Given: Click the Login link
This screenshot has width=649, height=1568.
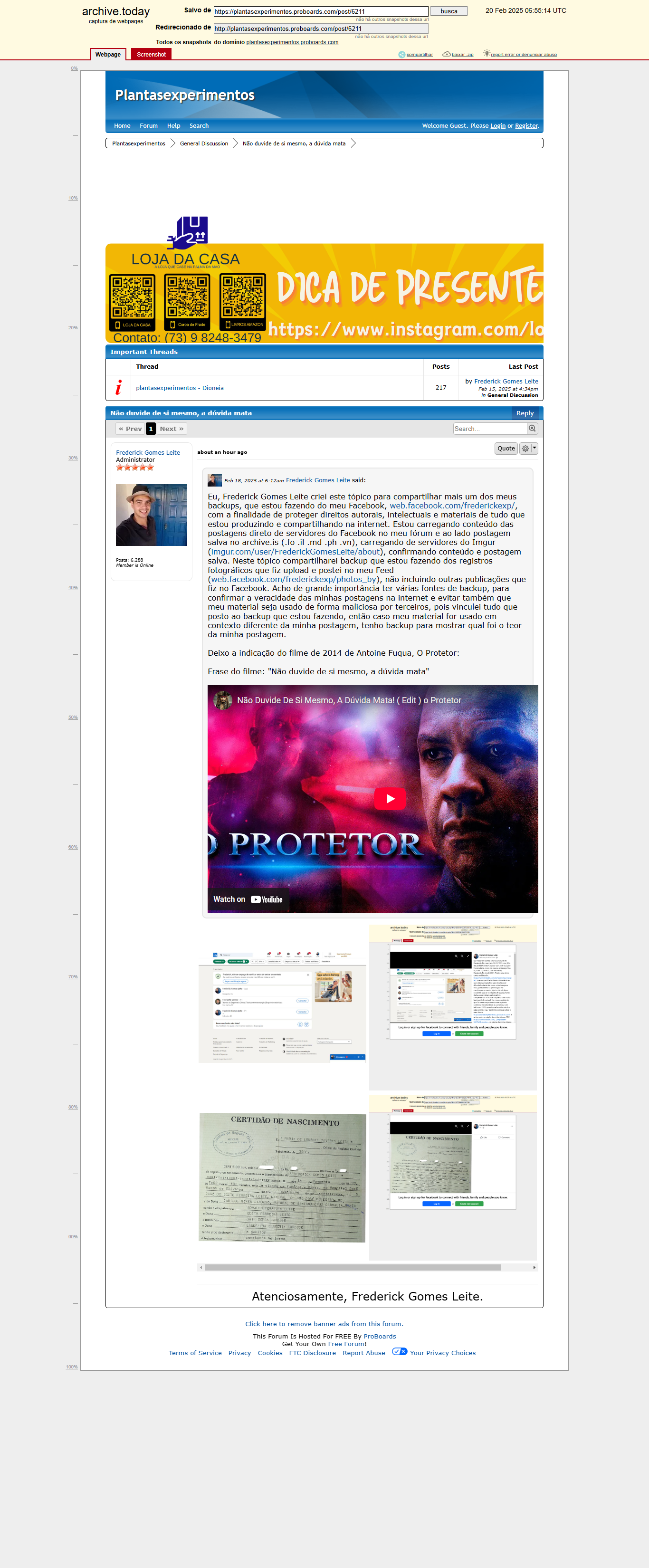Looking at the screenshot, I should coord(498,126).
